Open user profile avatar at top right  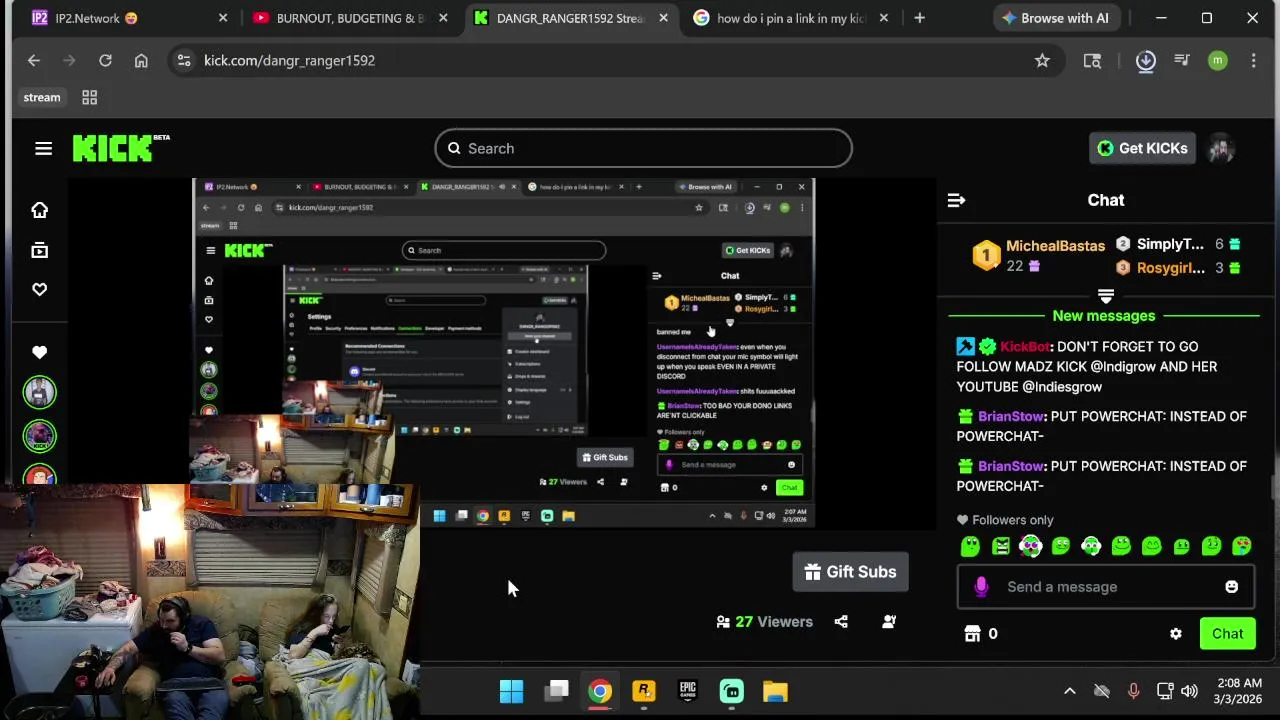(1221, 148)
